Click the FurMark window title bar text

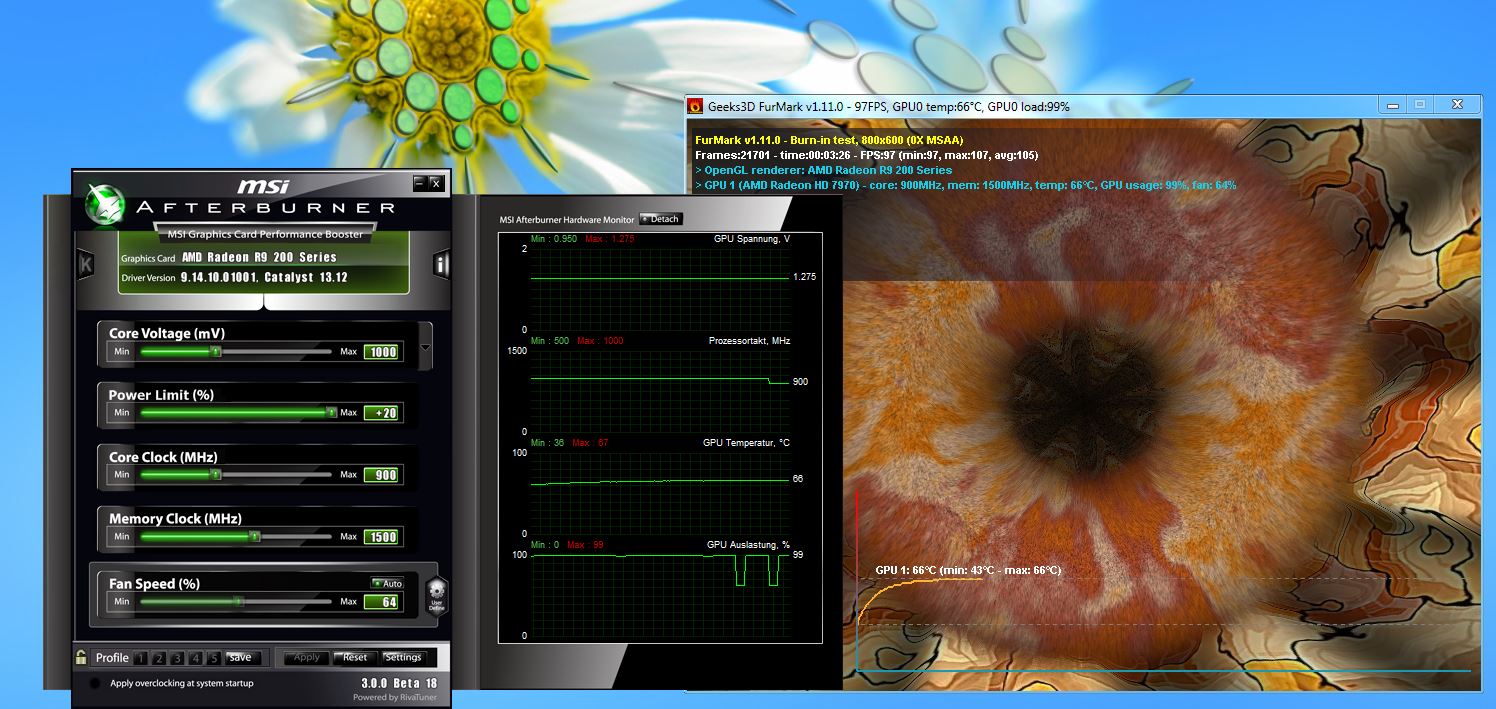889,106
